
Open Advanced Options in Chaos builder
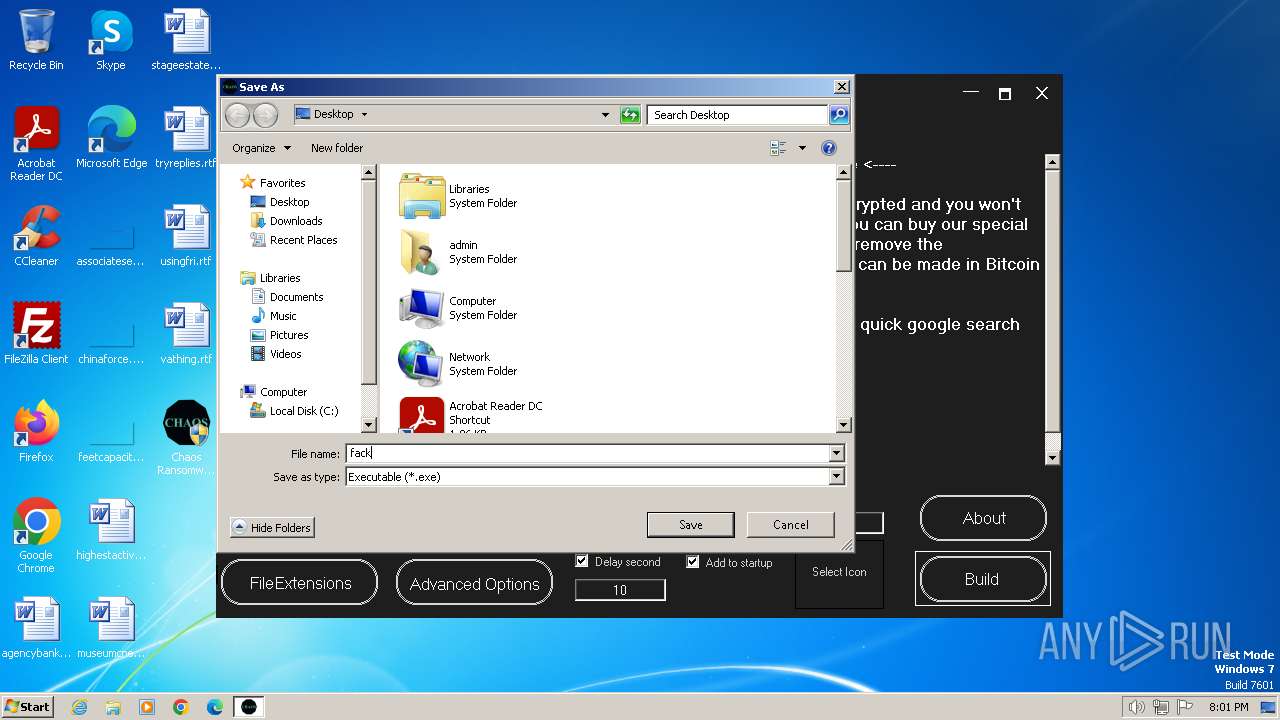point(474,584)
